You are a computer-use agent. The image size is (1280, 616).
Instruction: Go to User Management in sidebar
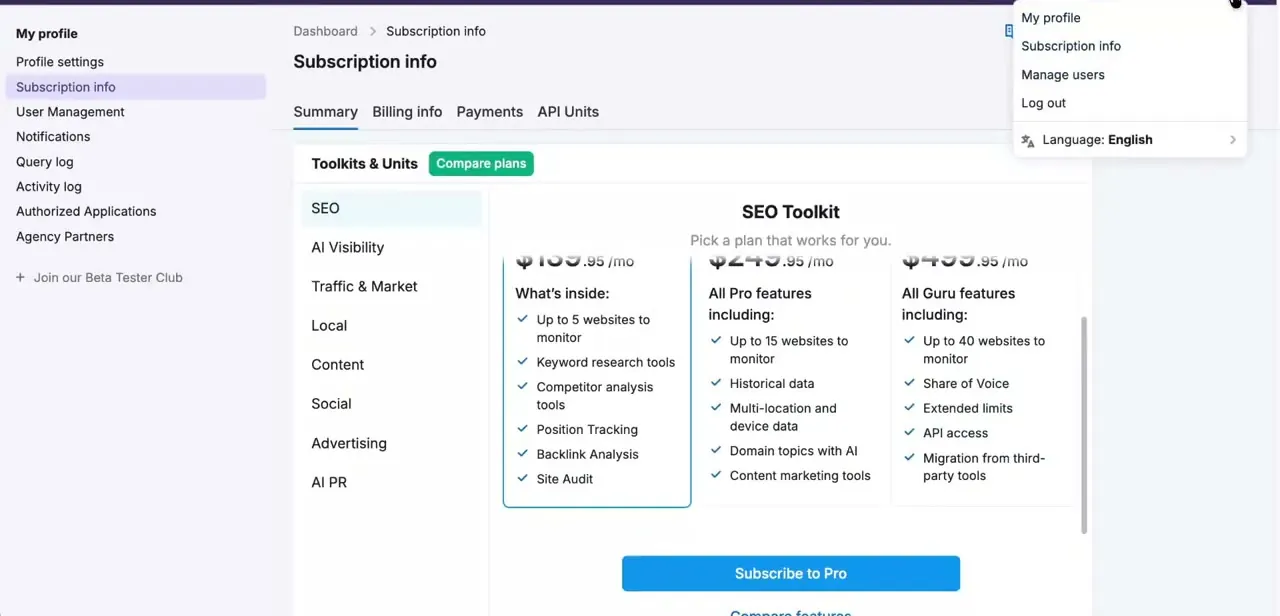pyautogui.click(x=70, y=112)
